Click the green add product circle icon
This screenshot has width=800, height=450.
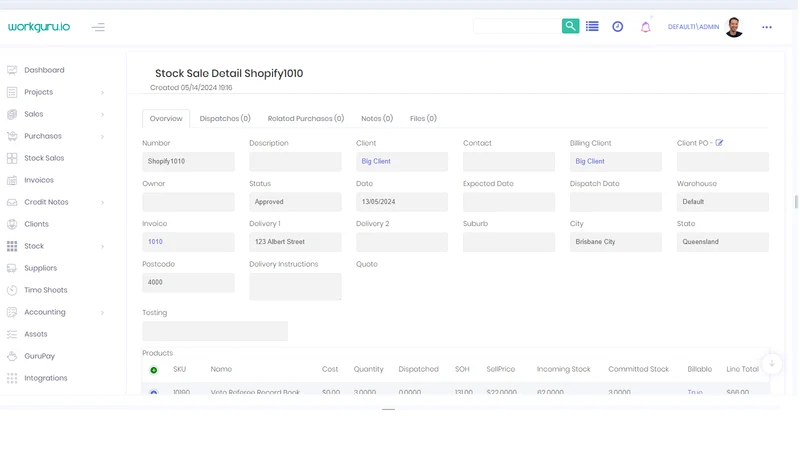pos(154,370)
